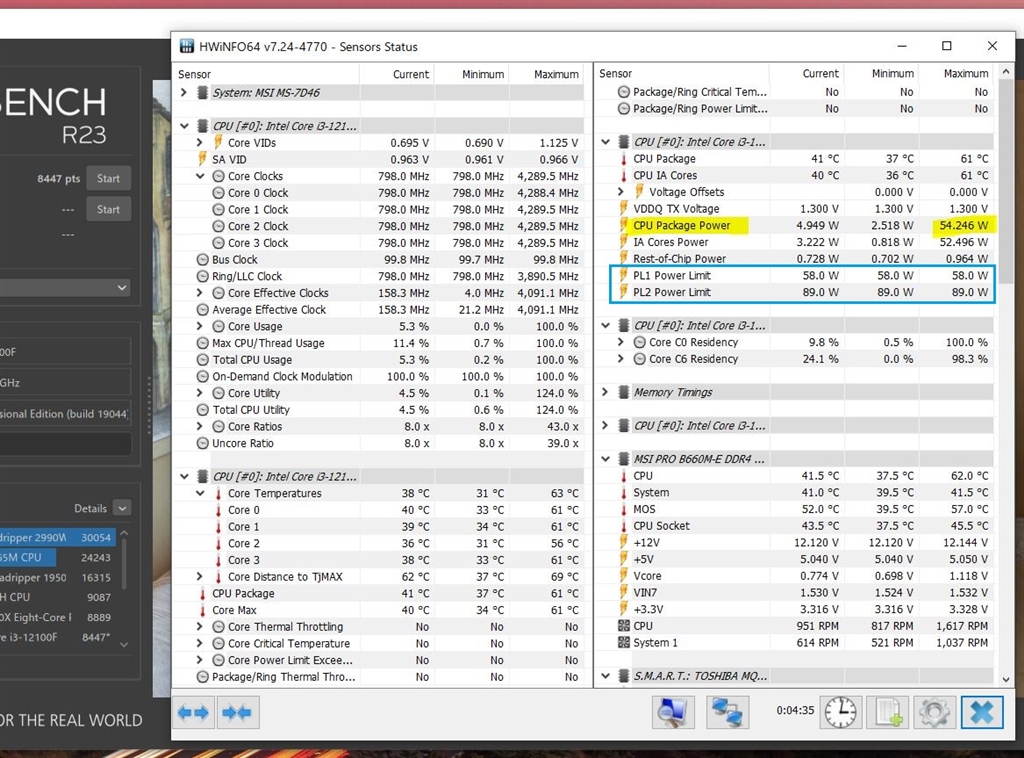Image resolution: width=1024 pixels, height=758 pixels.
Task: Click the left pane Current column header
Action: coord(411,74)
